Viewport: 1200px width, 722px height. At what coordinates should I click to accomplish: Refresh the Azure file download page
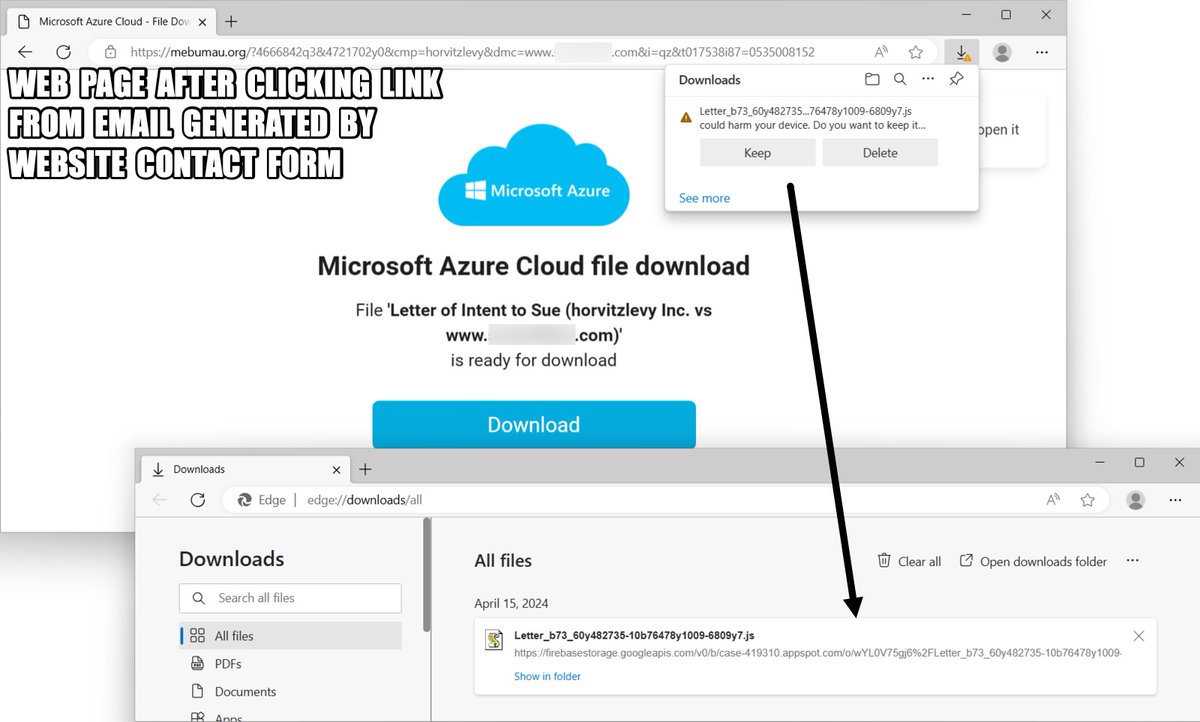63,52
